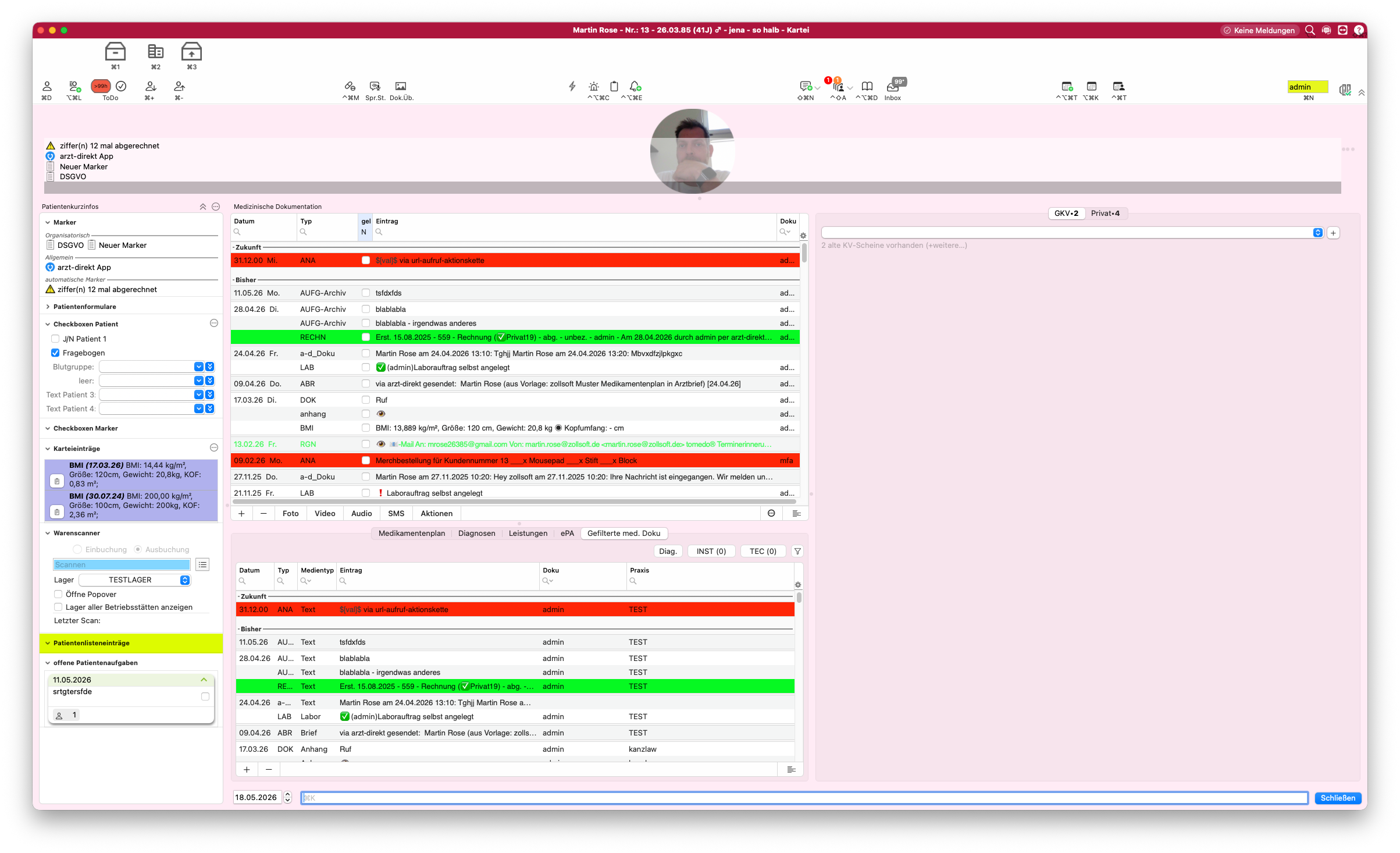Open the ToDo checkmark icon
The image size is (1400, 853).
(x=121, y=86)
